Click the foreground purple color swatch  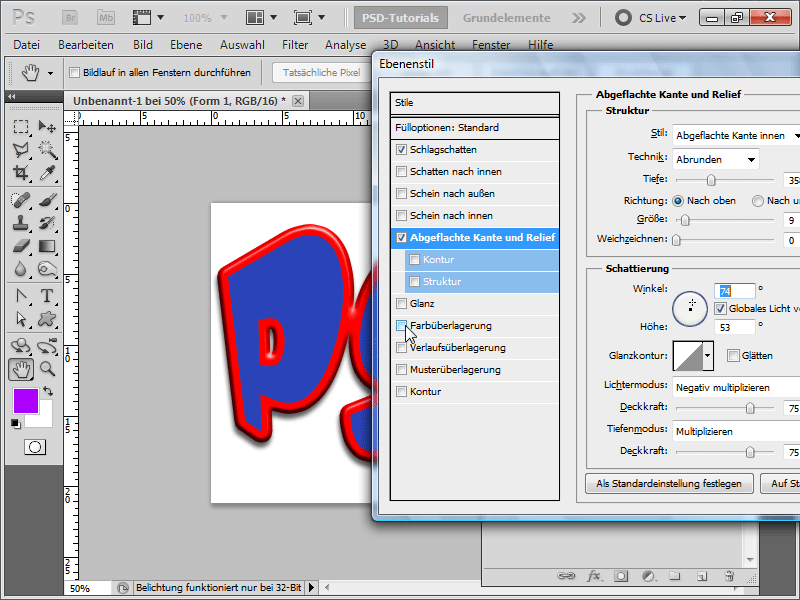(x=26, y=401)
